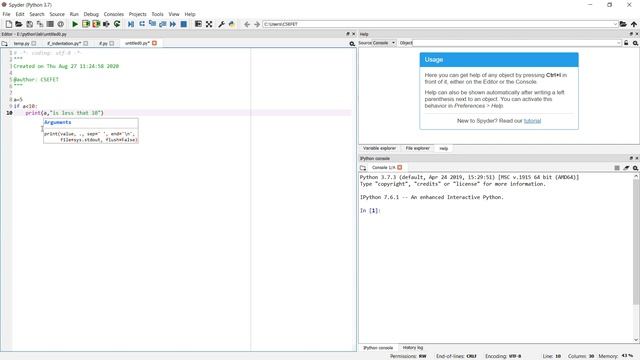Go forward with the right arrow icon

tap(257, 24)
